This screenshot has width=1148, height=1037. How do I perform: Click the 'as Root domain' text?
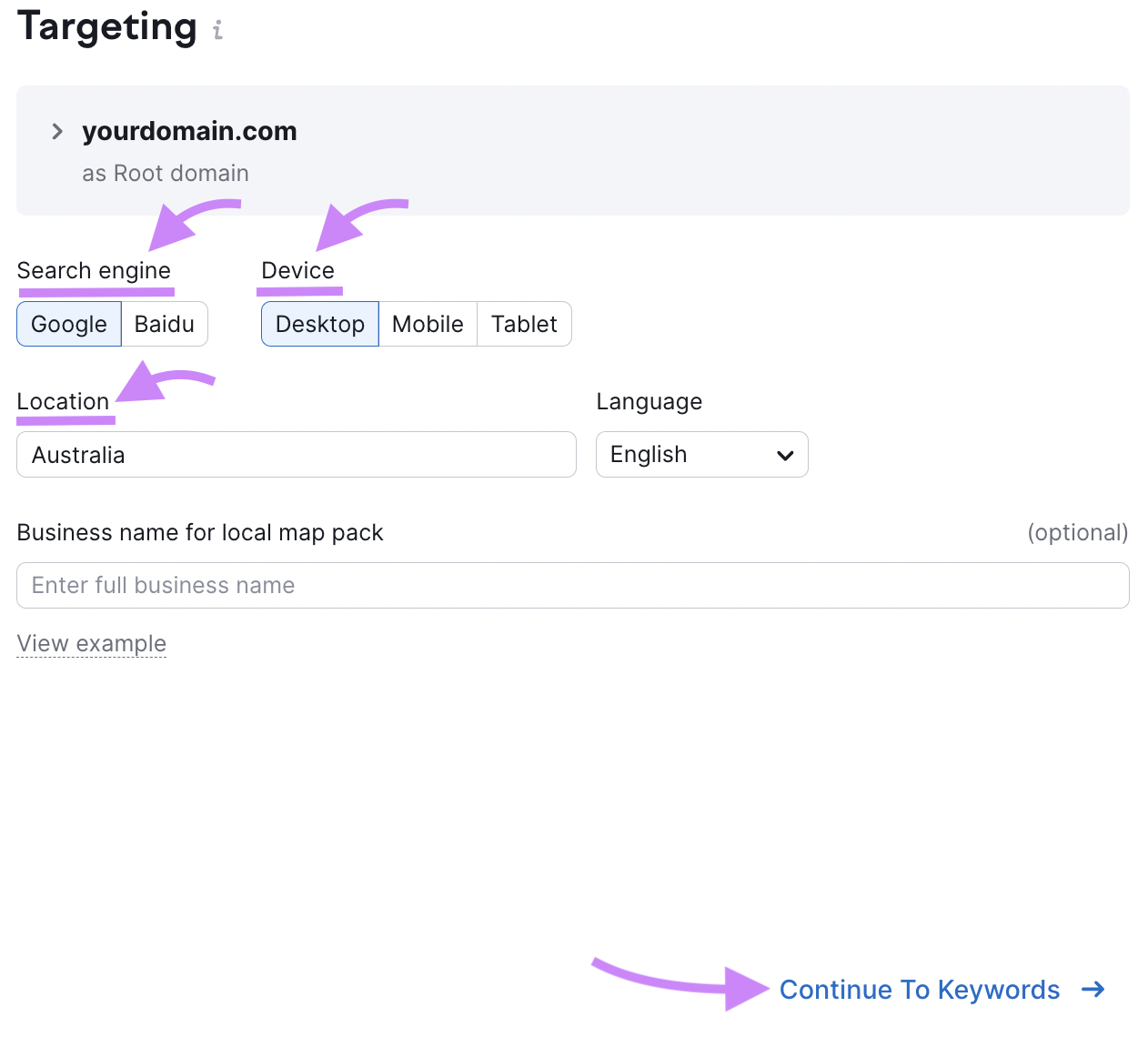165,174
